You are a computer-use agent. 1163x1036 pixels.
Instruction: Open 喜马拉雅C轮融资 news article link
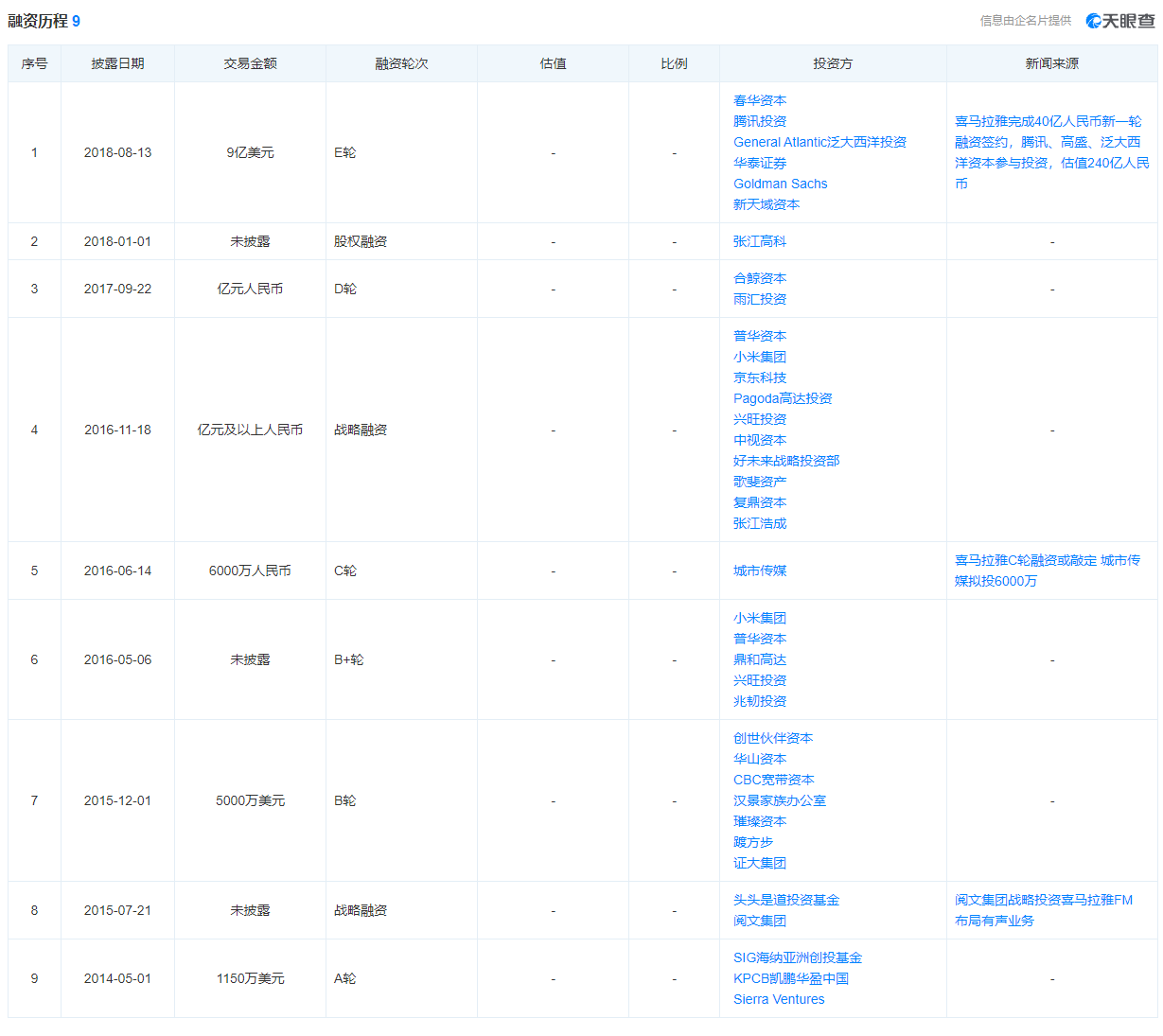(1047, 571)
